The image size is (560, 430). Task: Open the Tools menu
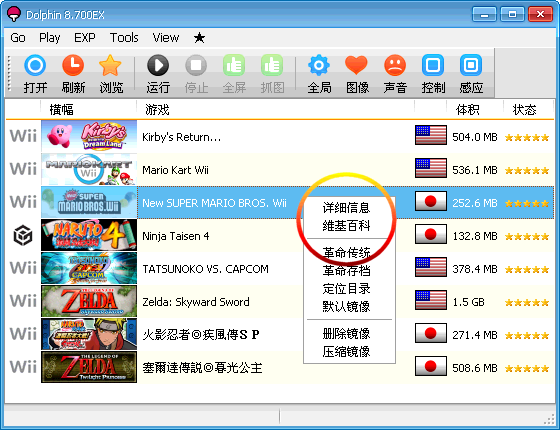(124, 38)
